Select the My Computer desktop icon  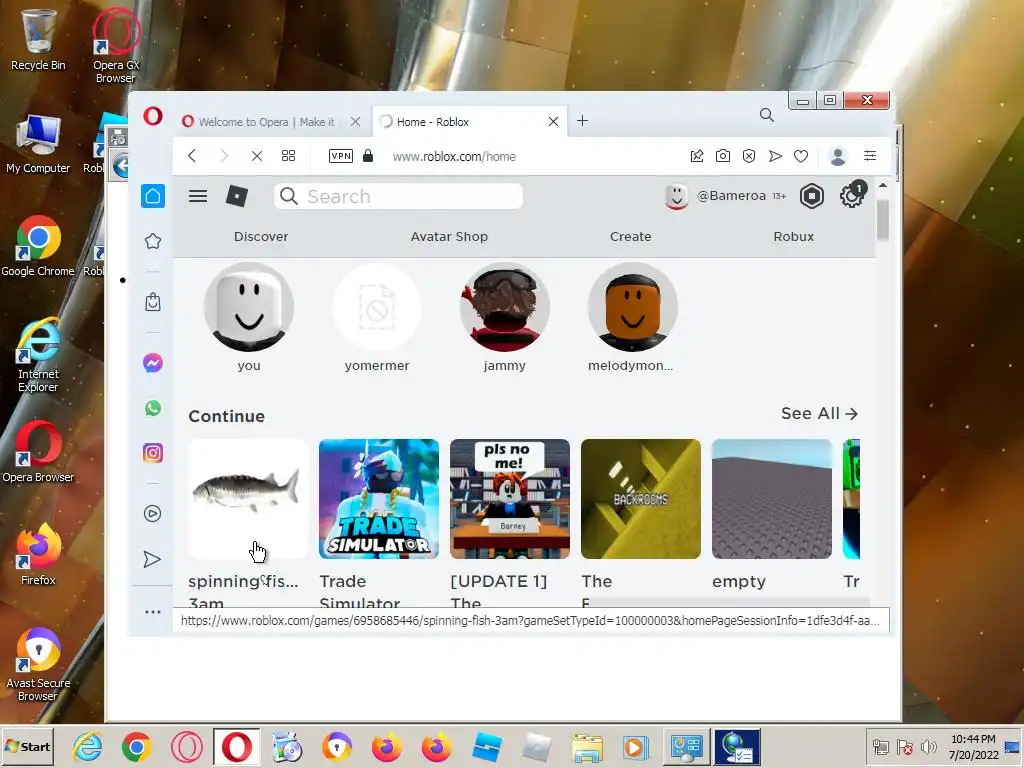(38, 144)
